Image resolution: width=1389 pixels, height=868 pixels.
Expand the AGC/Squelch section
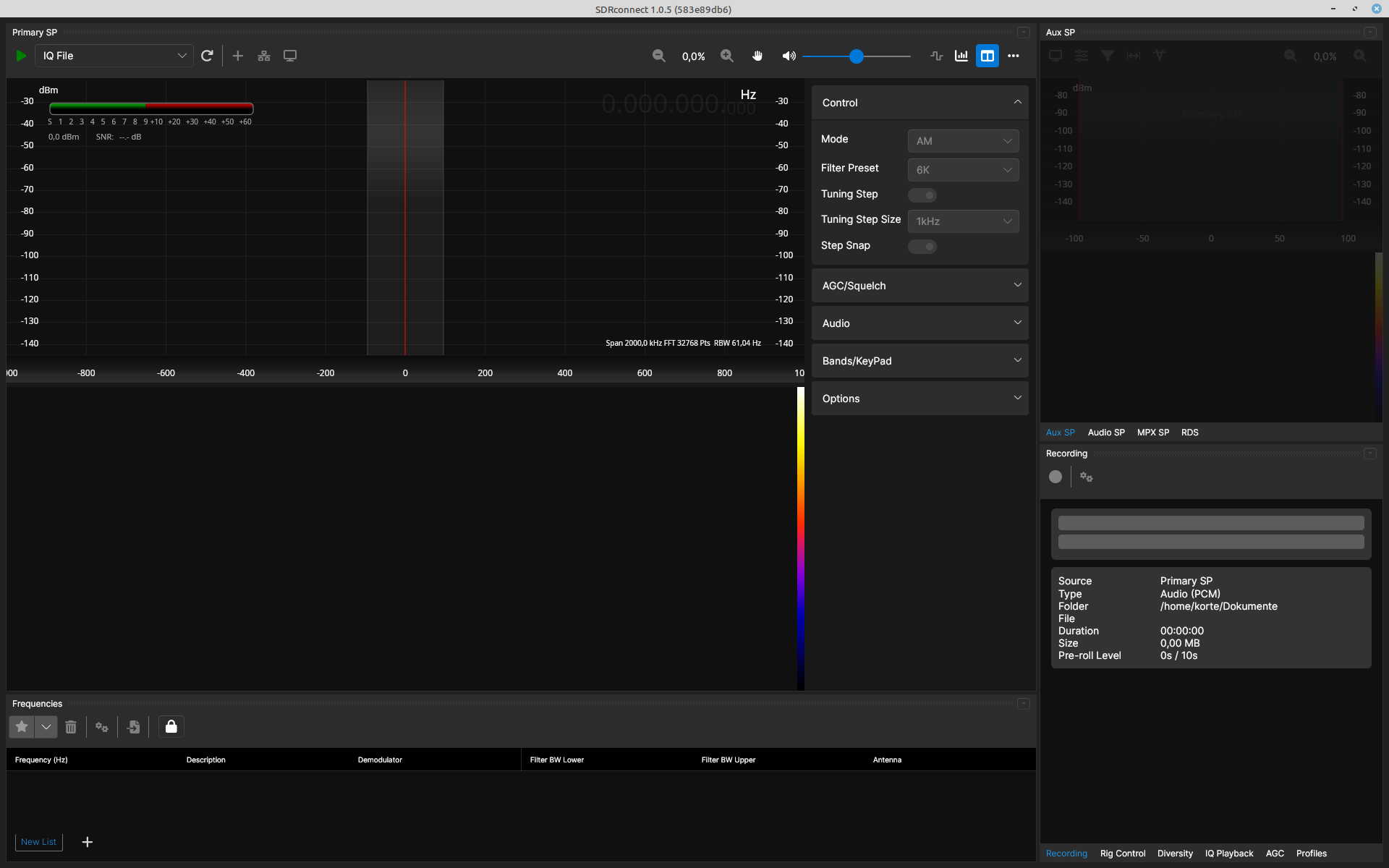919,286
